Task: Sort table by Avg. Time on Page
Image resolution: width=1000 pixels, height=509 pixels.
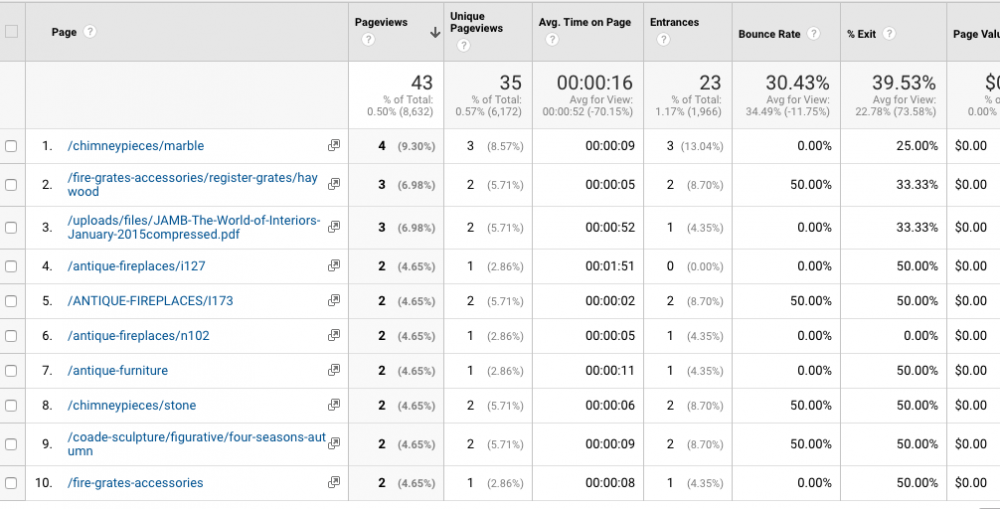Action: (x=584, y=22)
